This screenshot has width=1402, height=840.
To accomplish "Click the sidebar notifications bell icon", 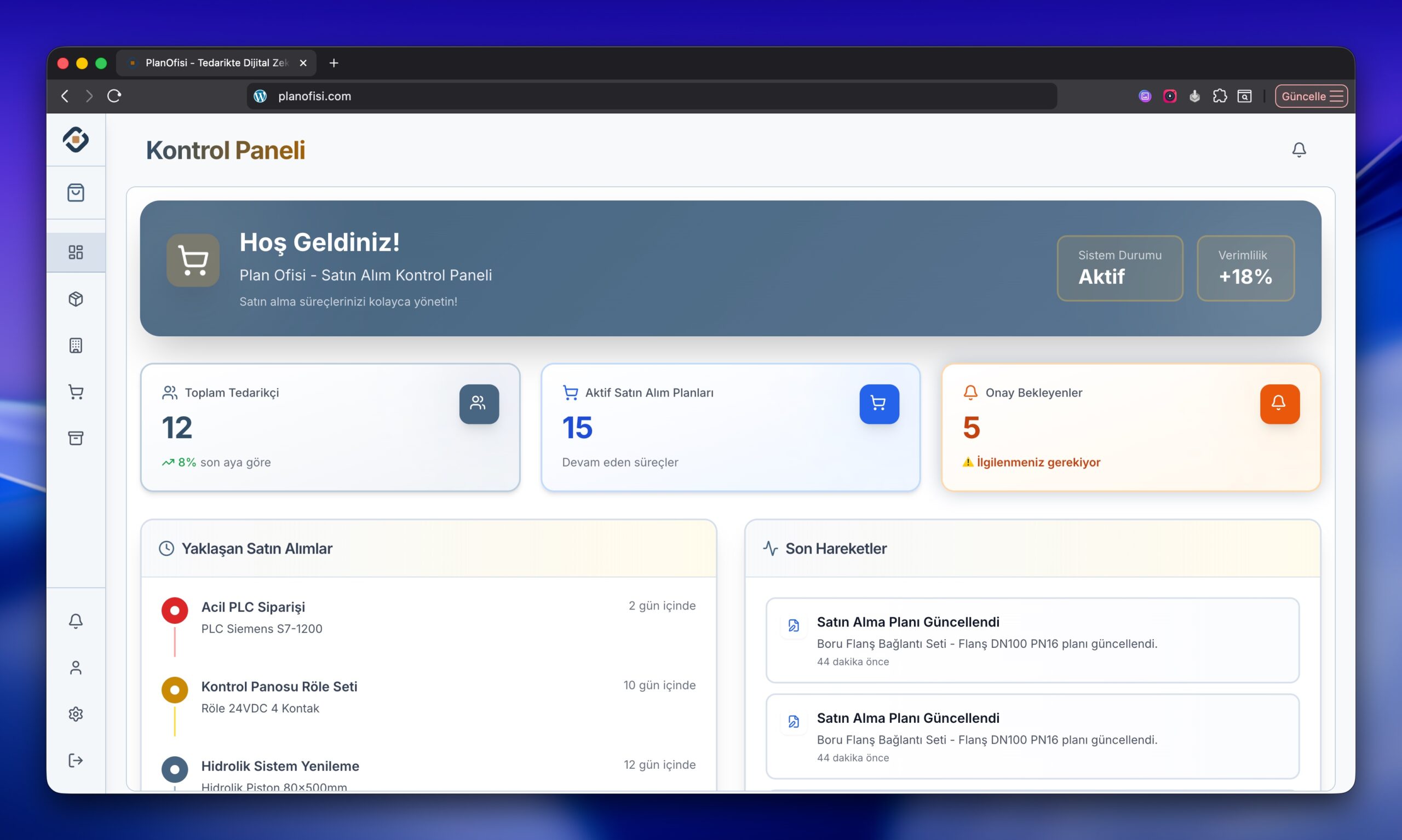I will (x=76, y=621).
